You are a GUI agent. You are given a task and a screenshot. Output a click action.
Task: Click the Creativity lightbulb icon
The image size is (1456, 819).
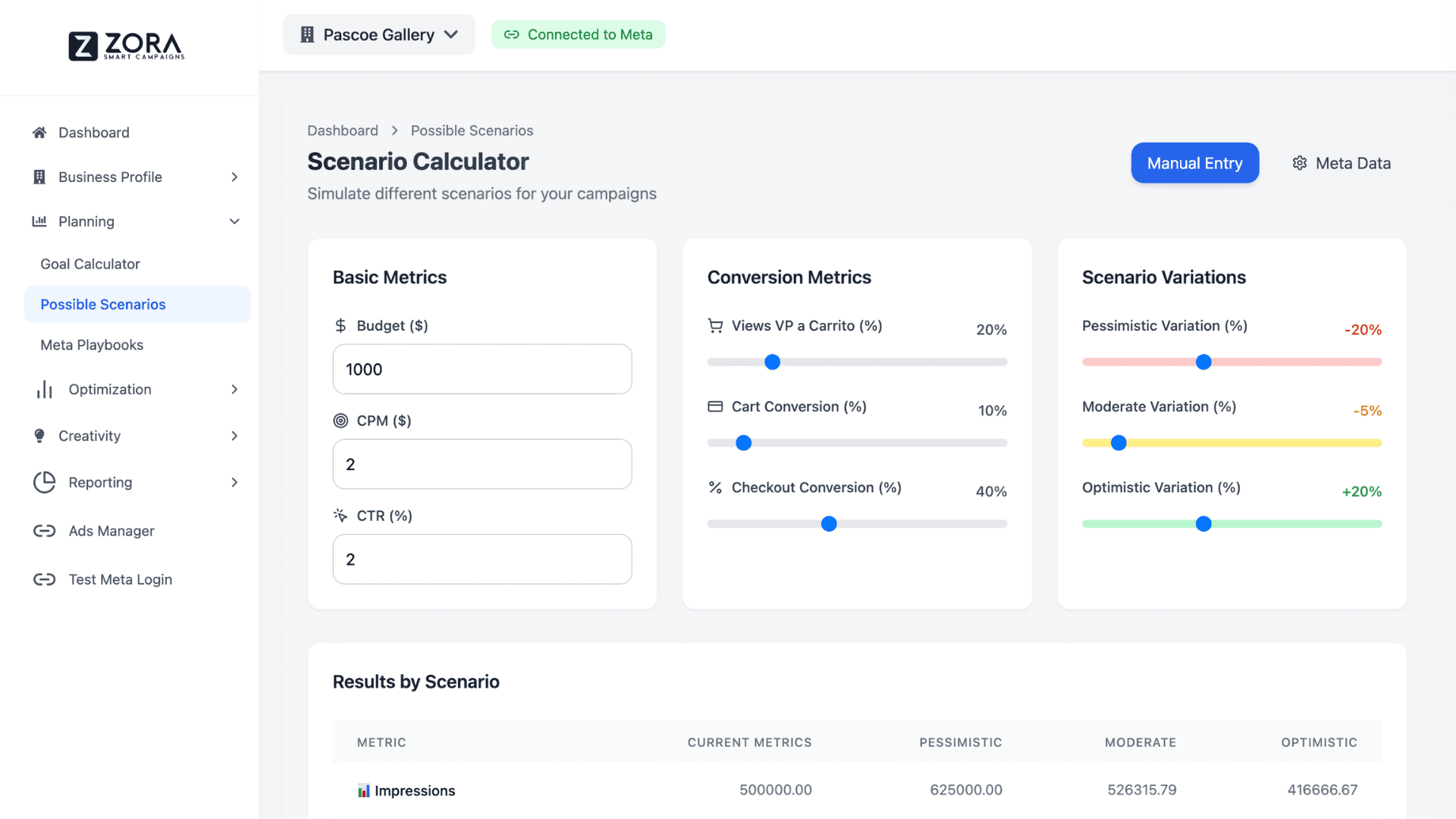39,435
